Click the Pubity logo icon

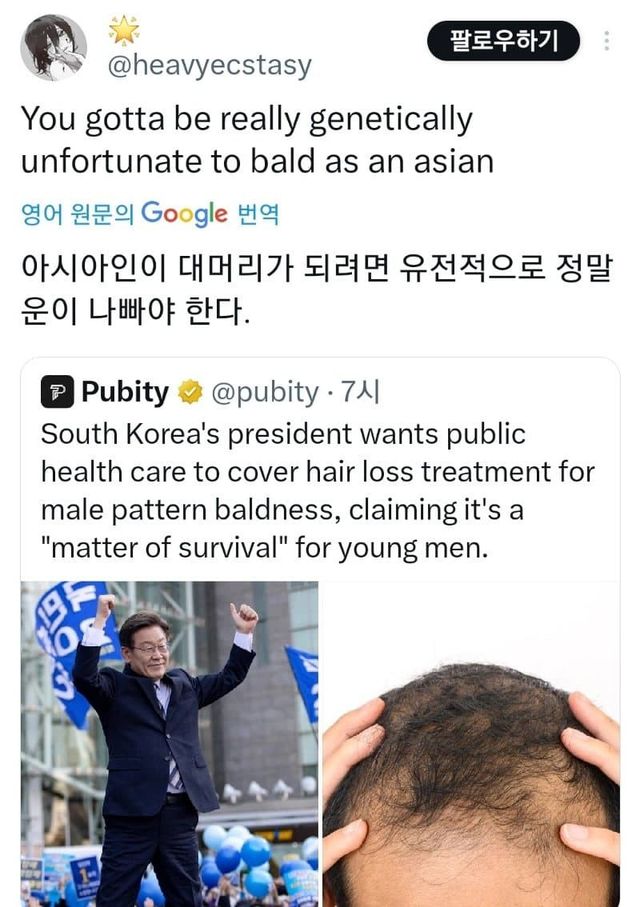pyautogui.click(x=57, y=392)
